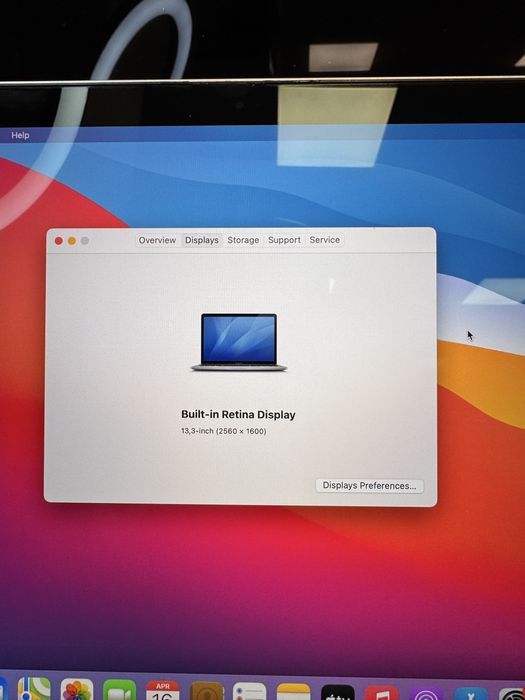Screen dimensions: 525x700
Task: Open App Store from the dock
Action: [471, 694]
